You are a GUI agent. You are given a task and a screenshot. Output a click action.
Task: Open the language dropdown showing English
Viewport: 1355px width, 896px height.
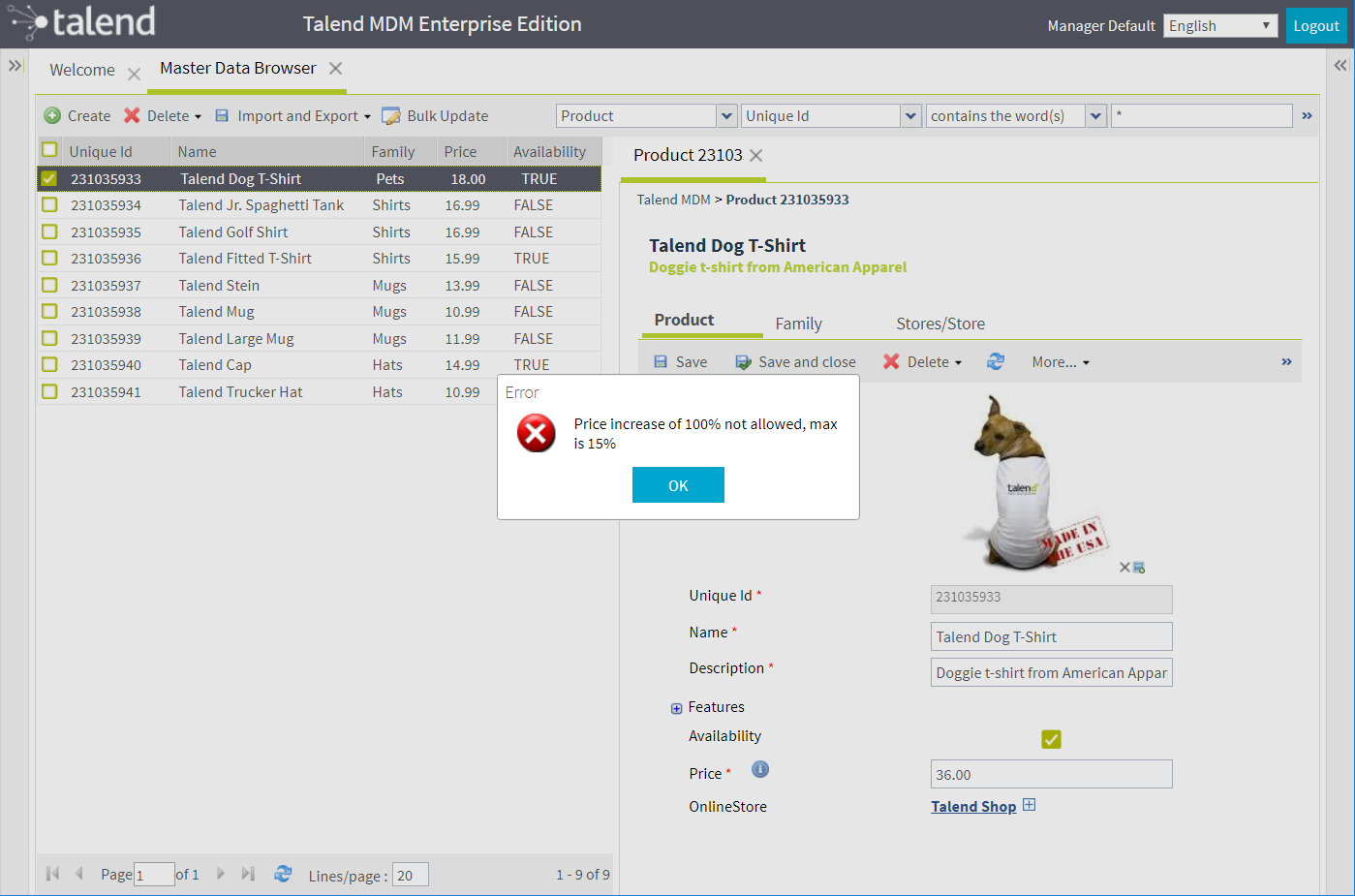(x=1220, y=25)
